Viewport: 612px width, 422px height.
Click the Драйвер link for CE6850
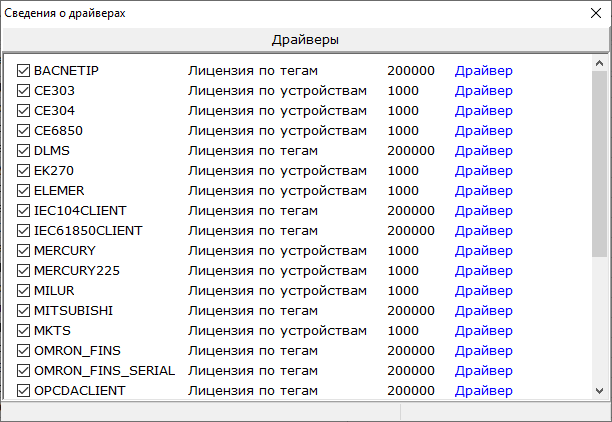point(484,130)
